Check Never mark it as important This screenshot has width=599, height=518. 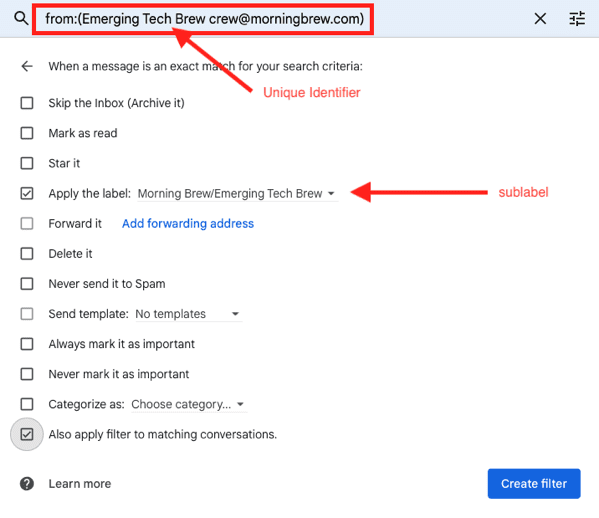pos(27,374)
